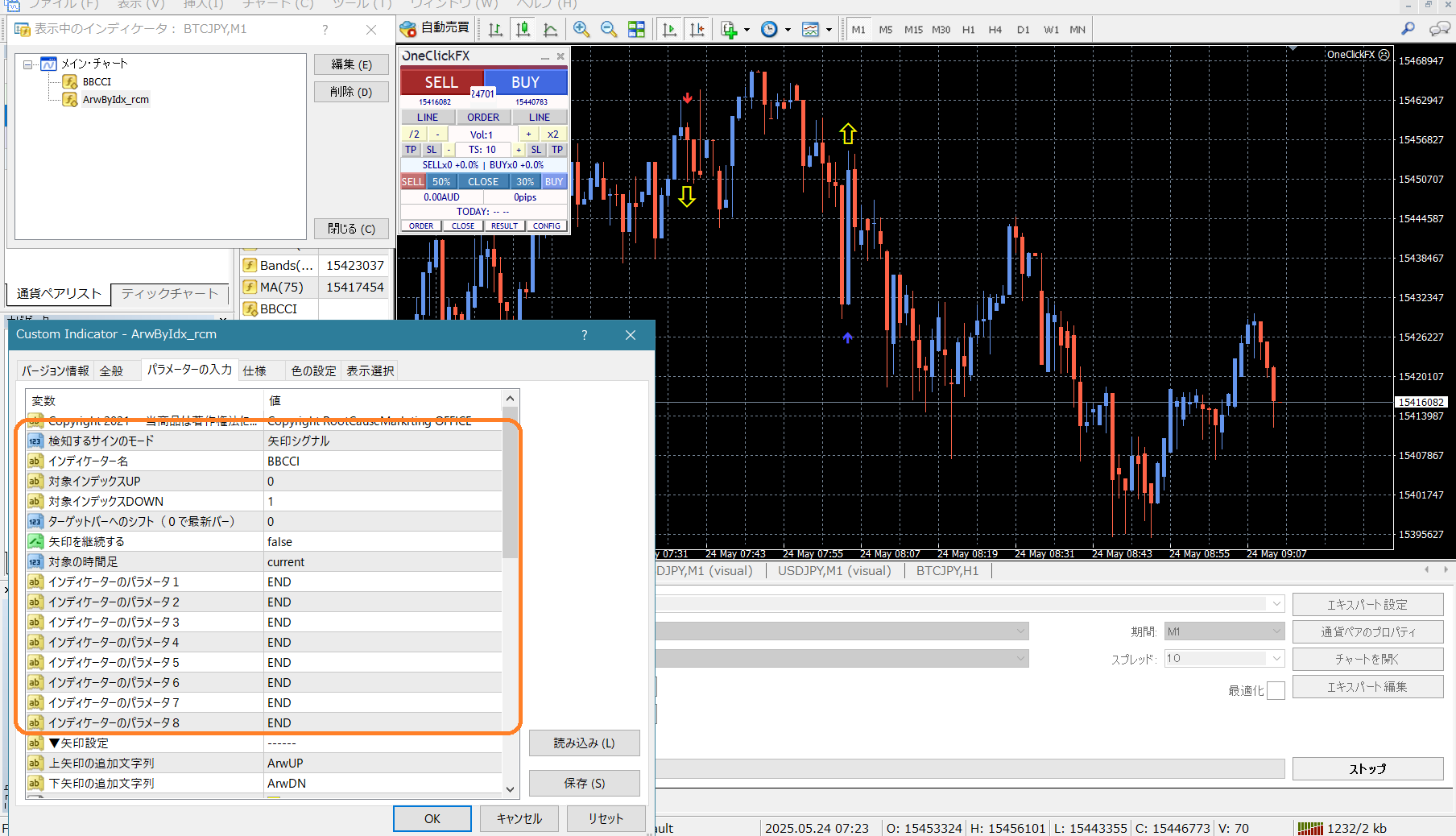
Task: Open the expert advisor selection dropdown
Action: coord(1276,604)
